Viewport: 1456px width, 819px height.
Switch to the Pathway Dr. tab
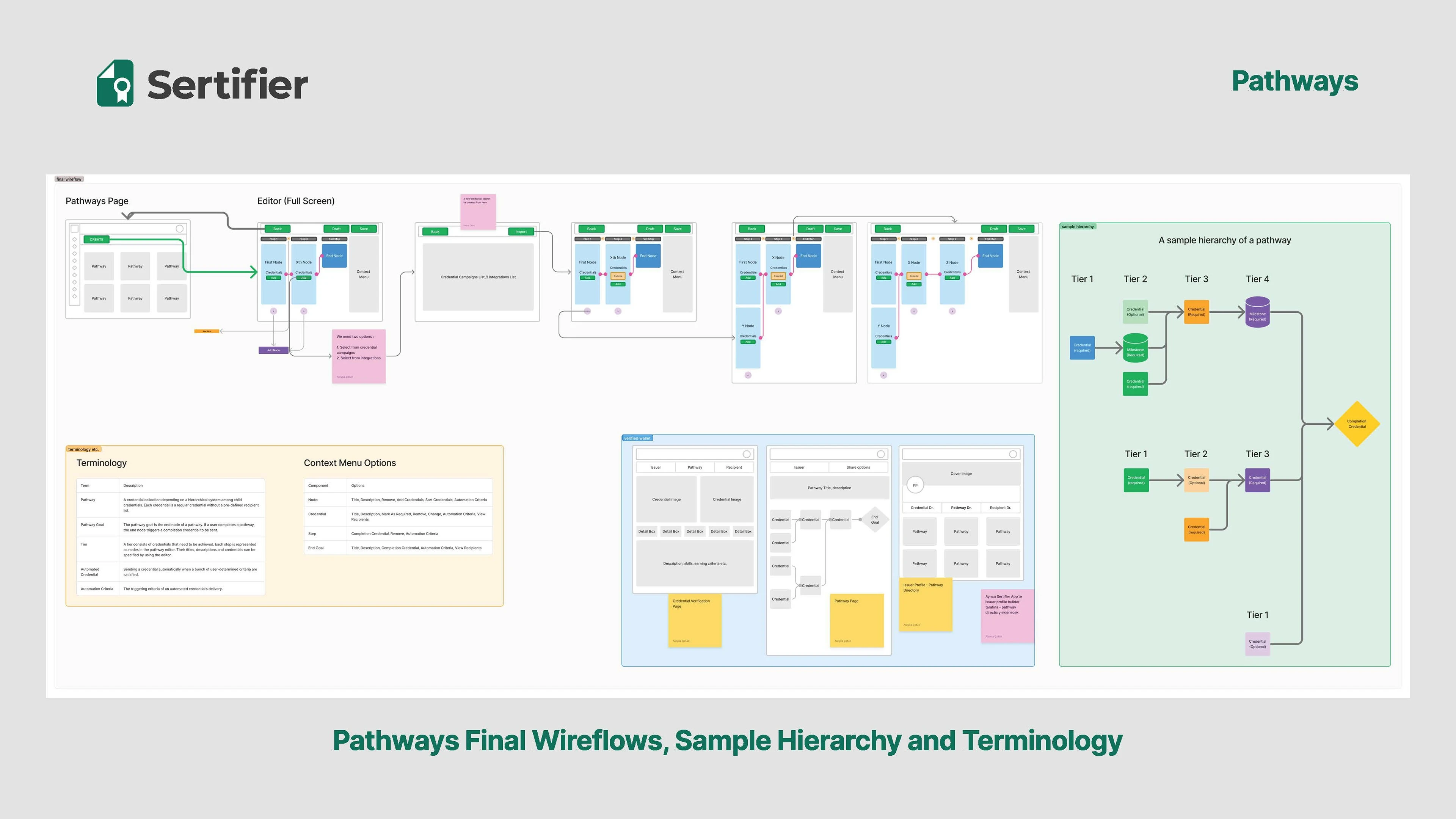pyautogui.click(x=961, y=508)
